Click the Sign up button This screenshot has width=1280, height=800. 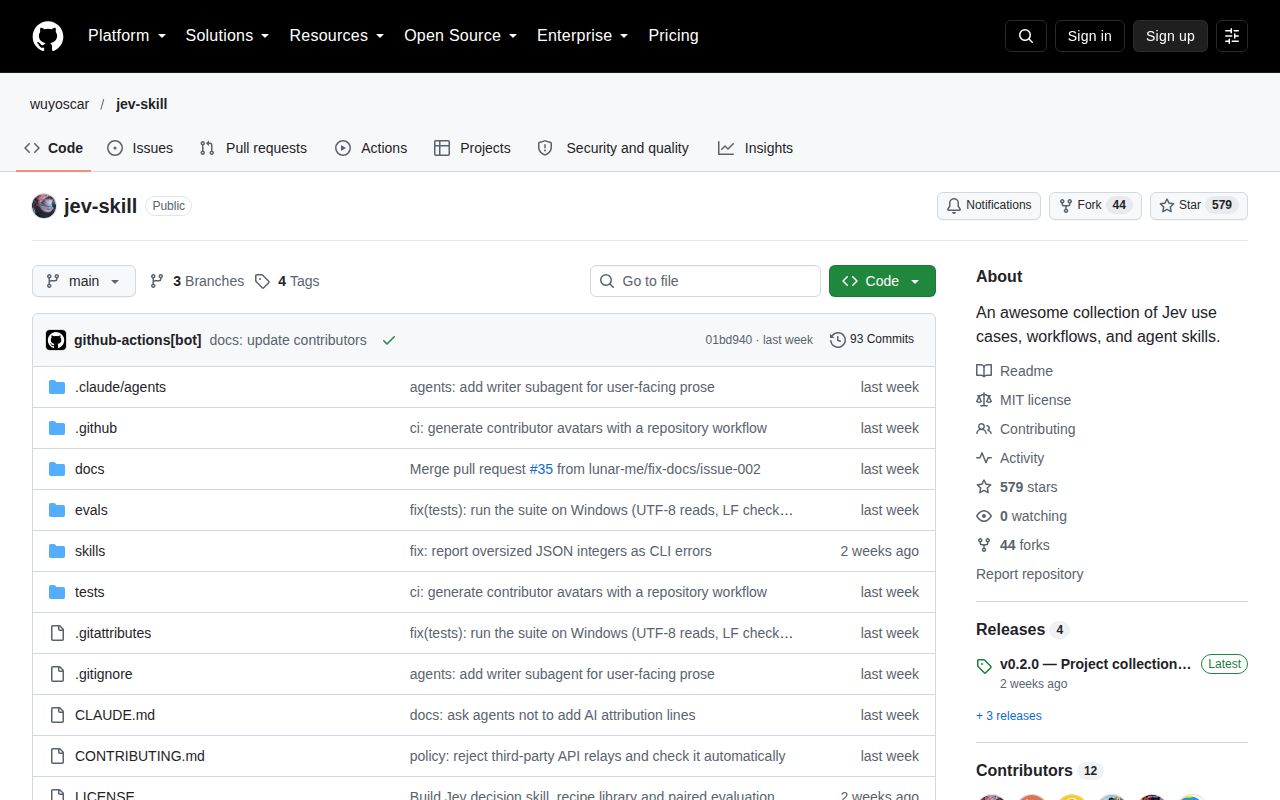[x=1170, y=36]
